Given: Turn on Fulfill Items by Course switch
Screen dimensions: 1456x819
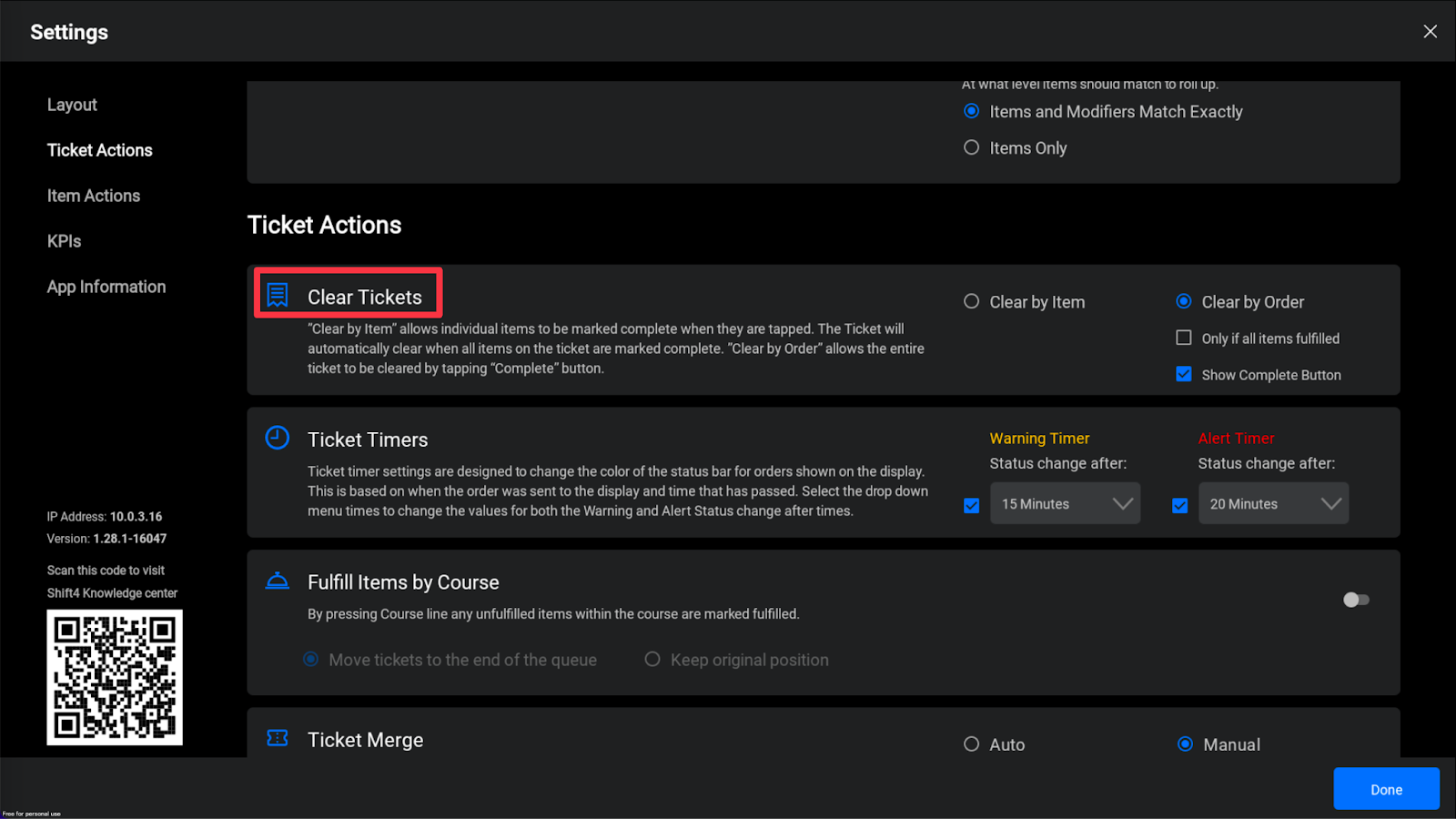Looking at the screenshot, I should coord(1356,600).
